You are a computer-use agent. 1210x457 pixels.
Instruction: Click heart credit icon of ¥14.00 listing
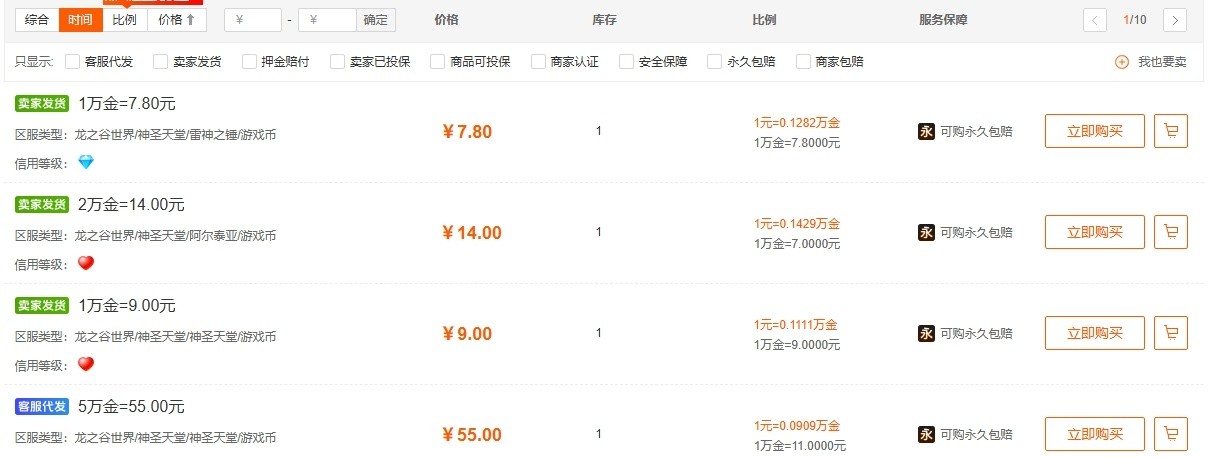point(86,263)
